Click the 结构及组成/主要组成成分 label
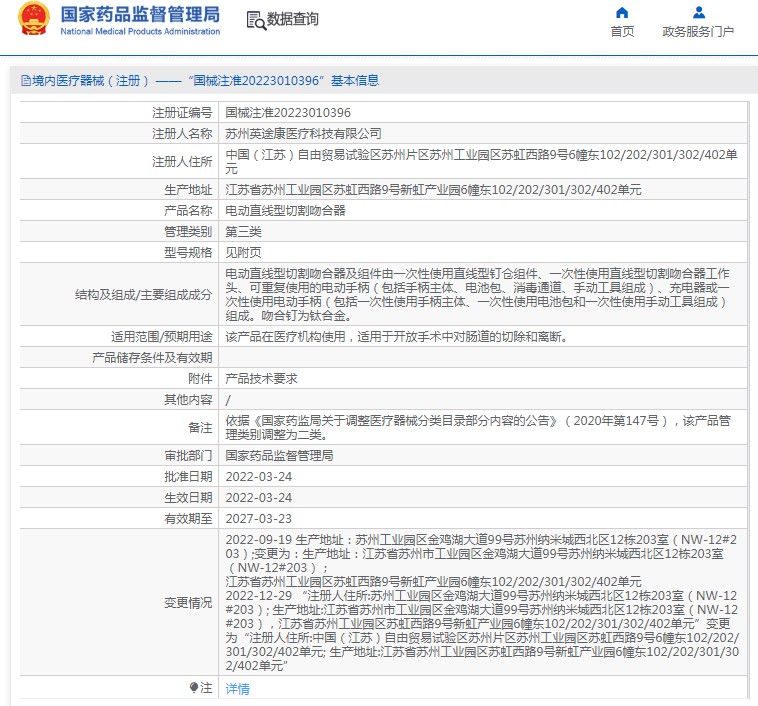Viewport: 758px width, 706px height. (x=144, y=294)
